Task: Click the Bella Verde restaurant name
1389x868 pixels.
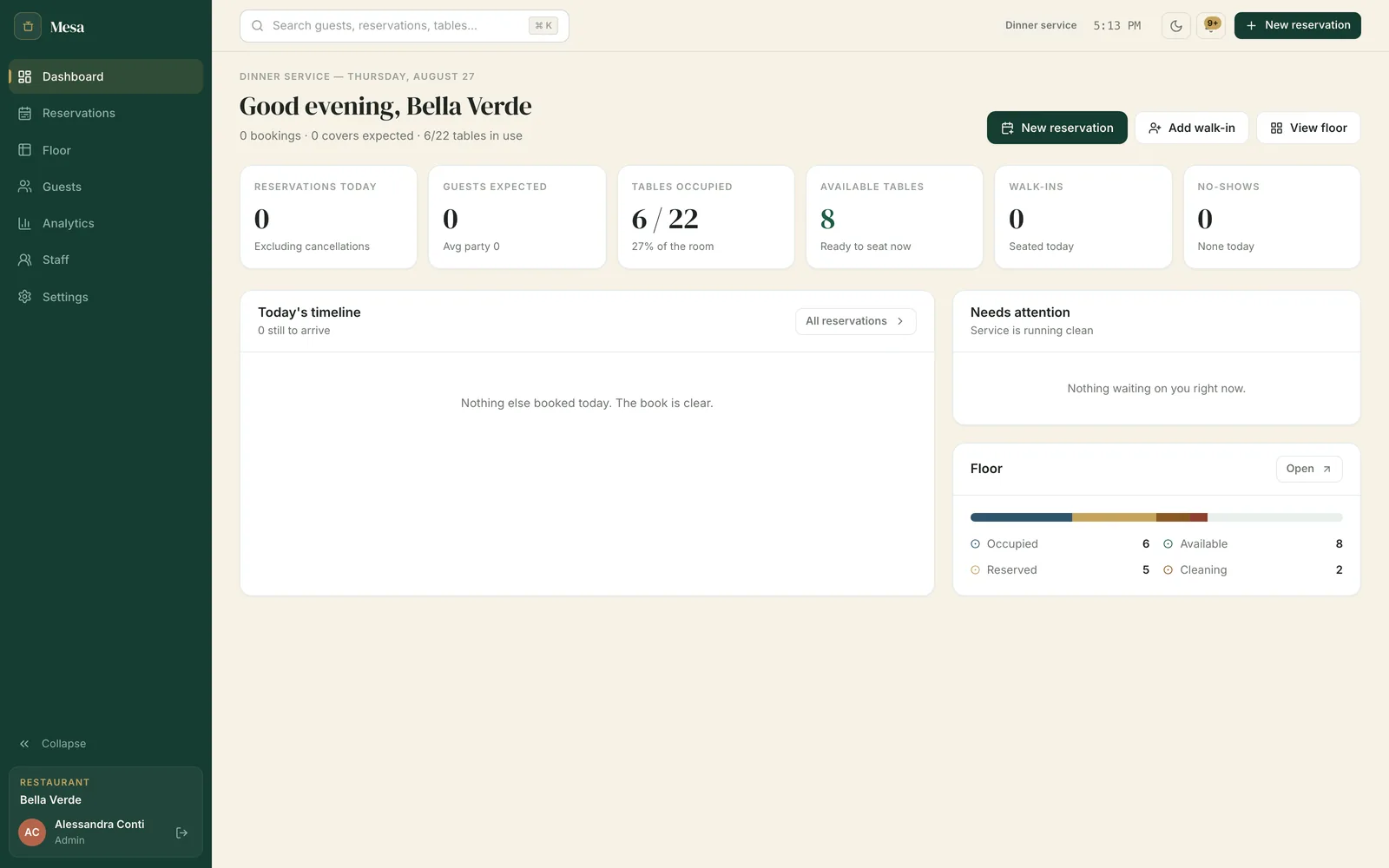Action: (x=50, y=800)
